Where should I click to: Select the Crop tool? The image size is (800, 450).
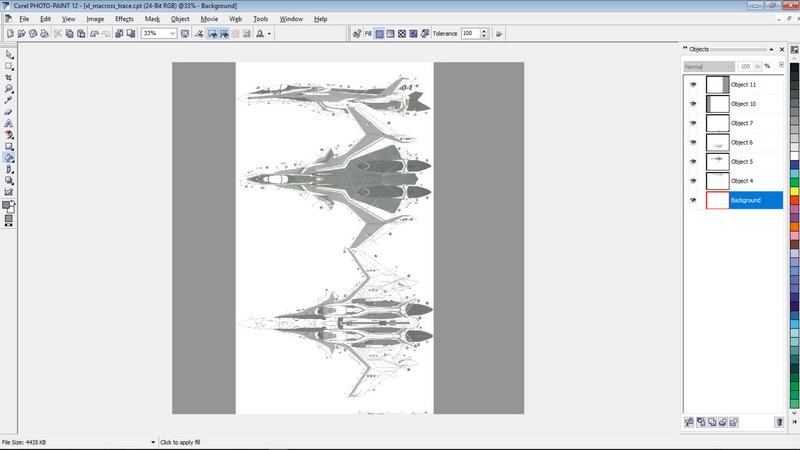9,76
